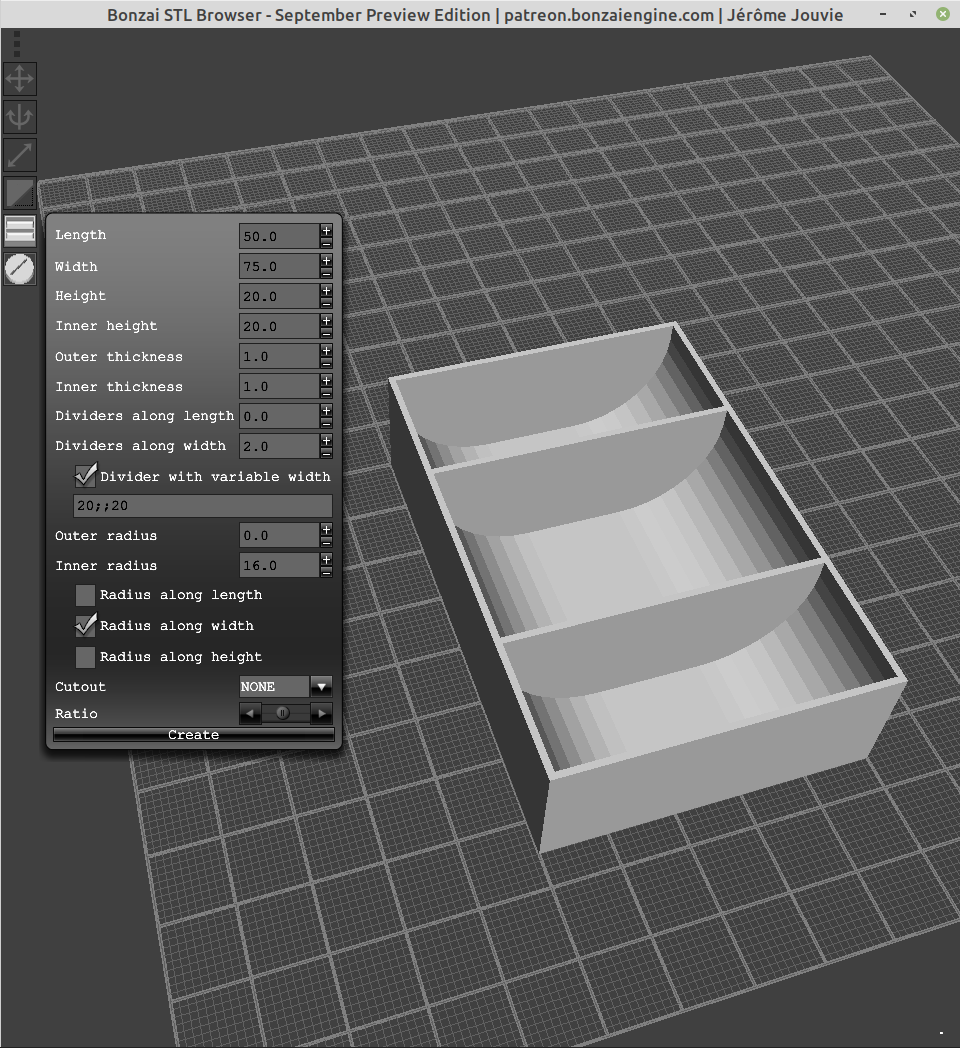Decrease Outer radius with minus button
This screenshot has height=1048, width=960.
pyautogui.click(x=326, y=542)
